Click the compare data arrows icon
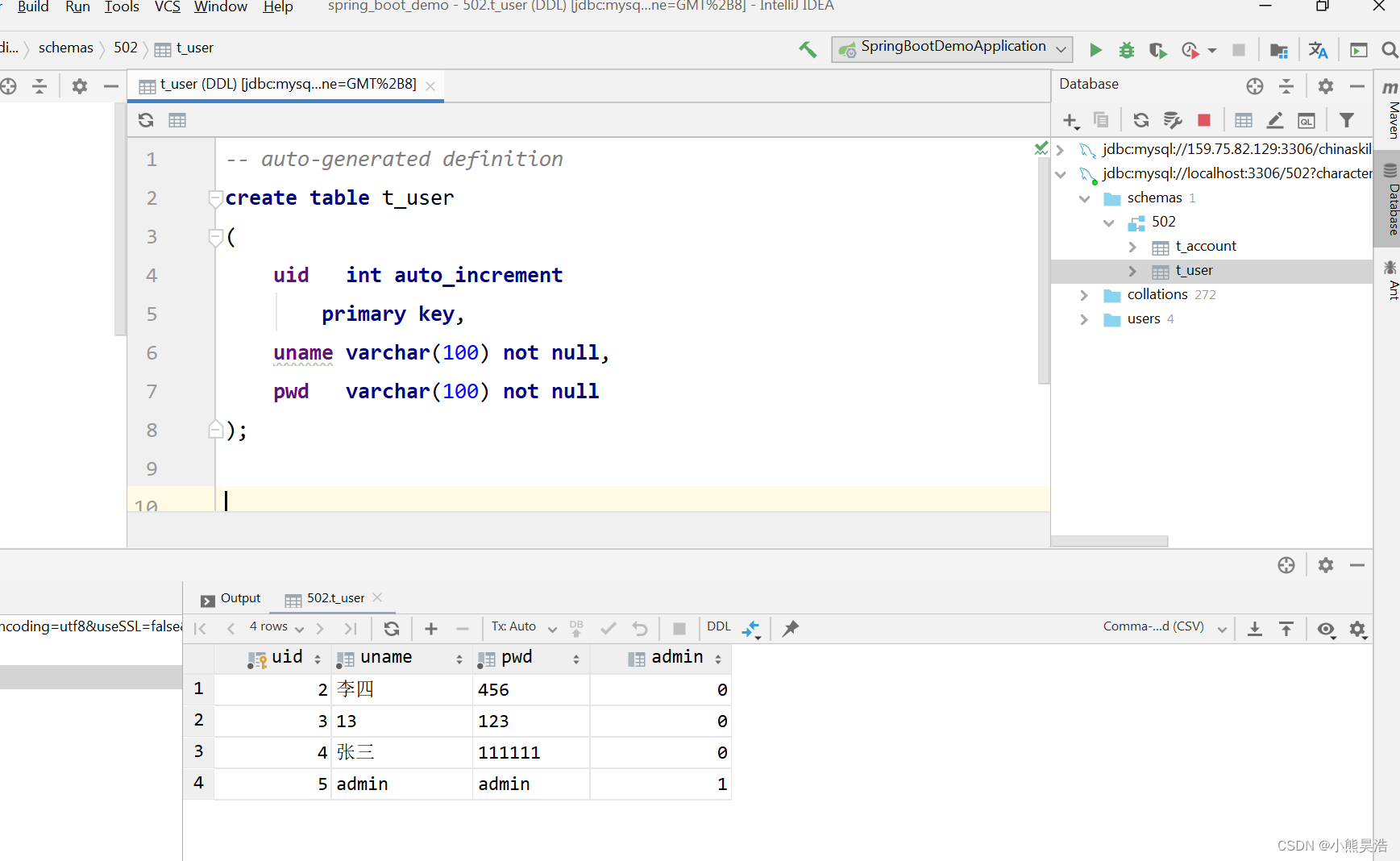 coord(751,629)
